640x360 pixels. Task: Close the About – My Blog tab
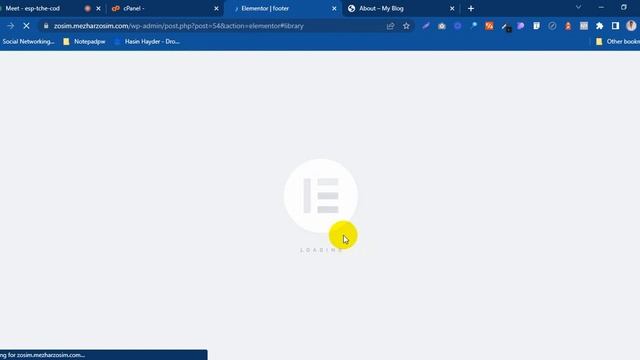coord(452,8)
